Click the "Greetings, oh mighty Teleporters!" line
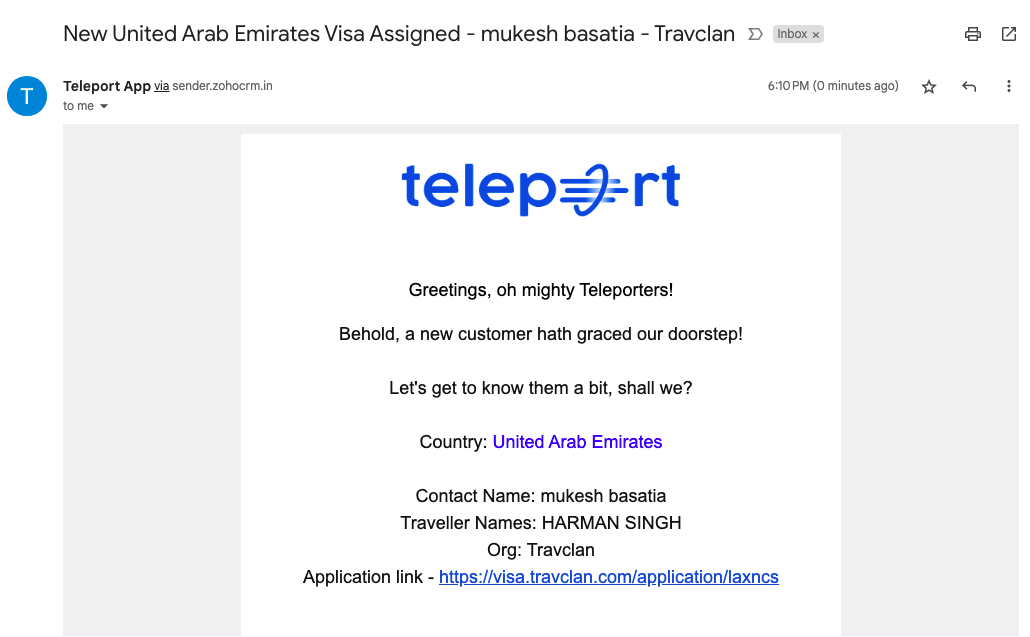1030x637 pixels. point(541,291)
